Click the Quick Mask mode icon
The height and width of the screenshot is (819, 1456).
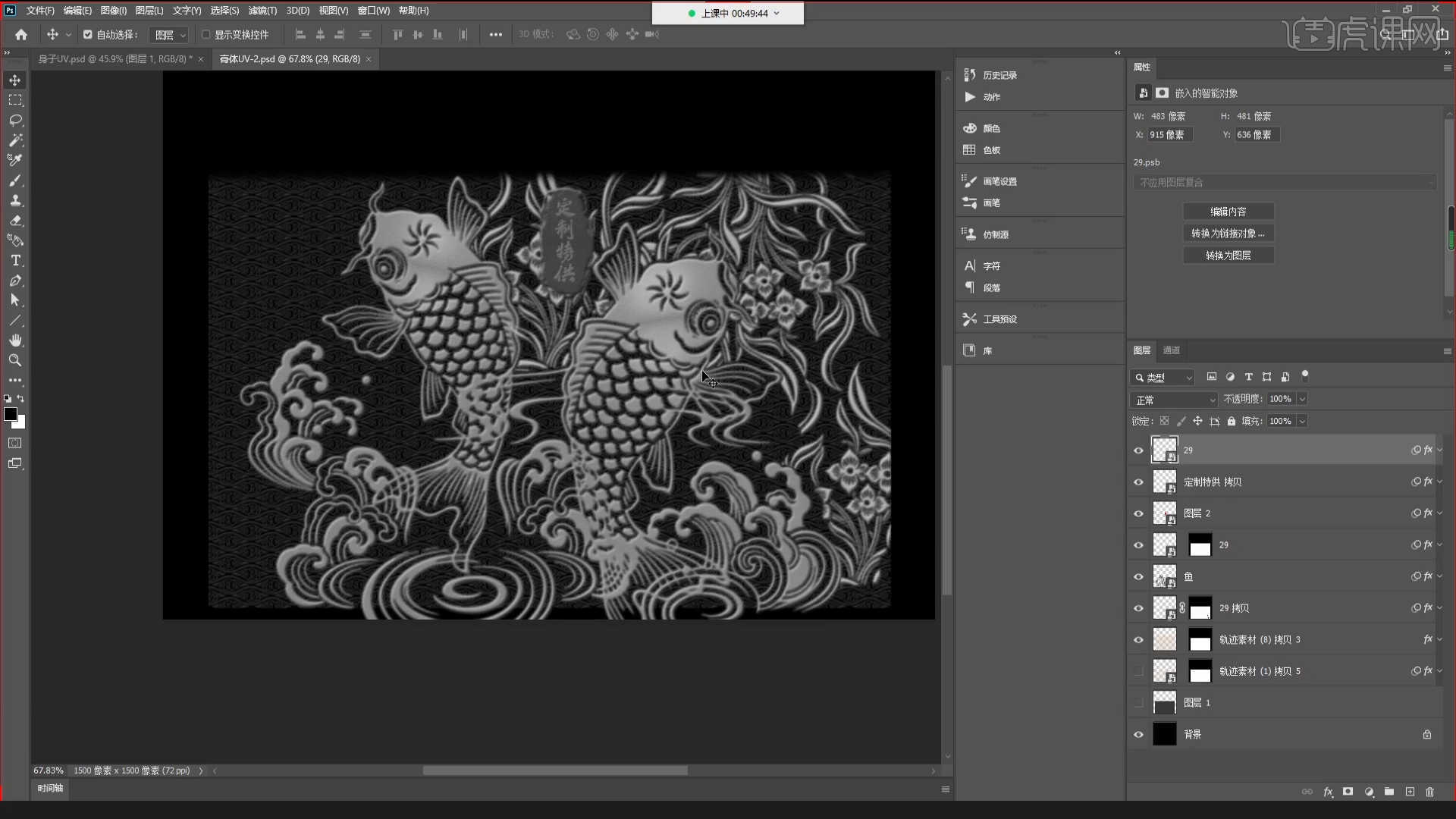coord(14,443)
